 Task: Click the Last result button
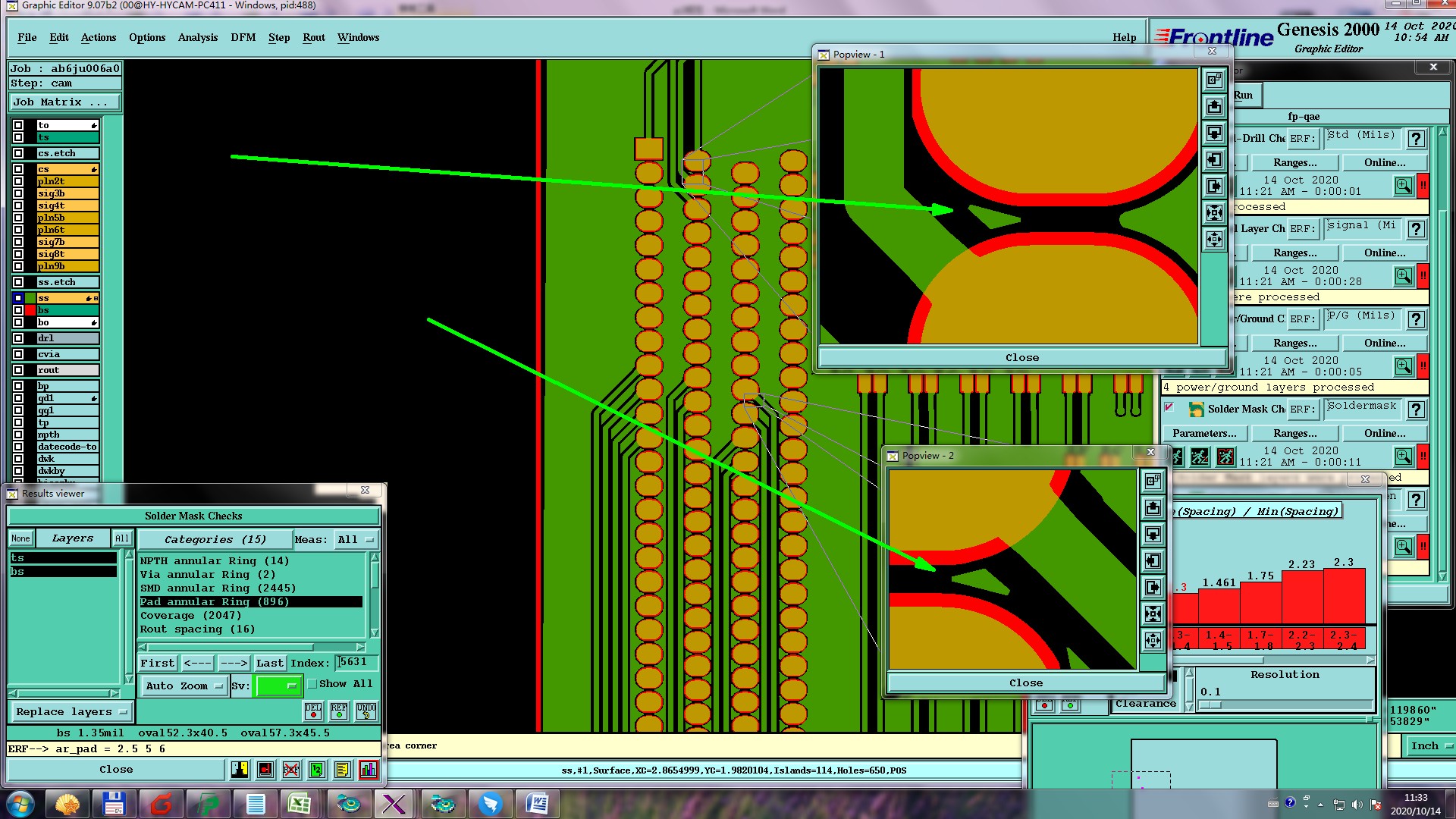pos(269,663)
